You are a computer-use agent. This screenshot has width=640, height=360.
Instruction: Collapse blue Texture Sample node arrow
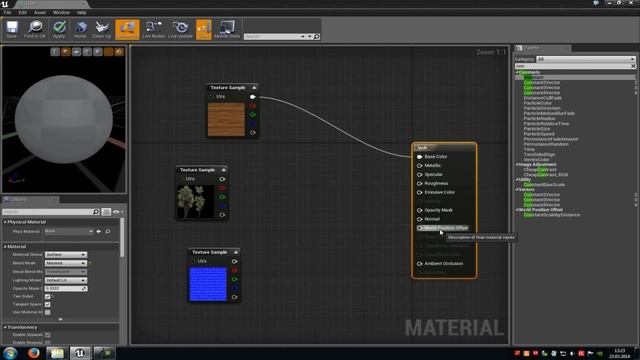[x=236, y=252]
